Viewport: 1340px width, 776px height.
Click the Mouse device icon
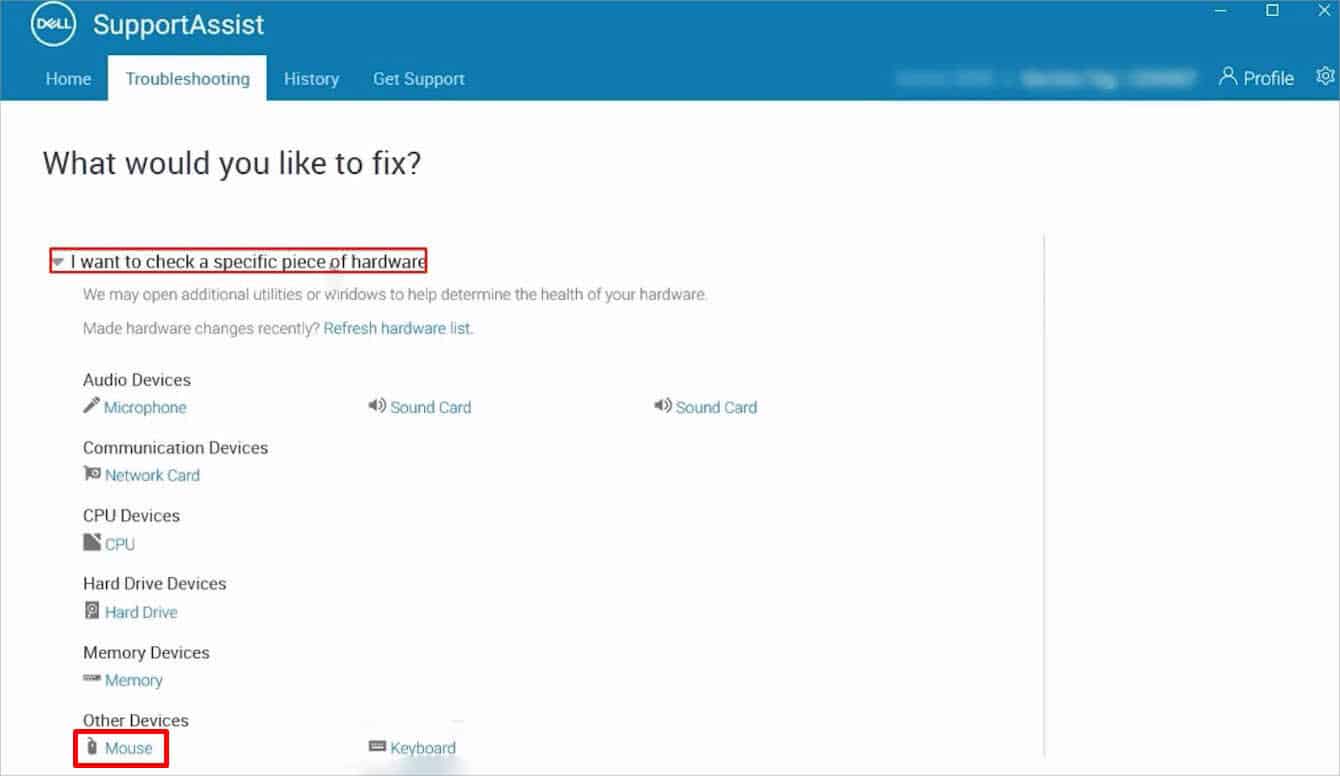[92, 747]
